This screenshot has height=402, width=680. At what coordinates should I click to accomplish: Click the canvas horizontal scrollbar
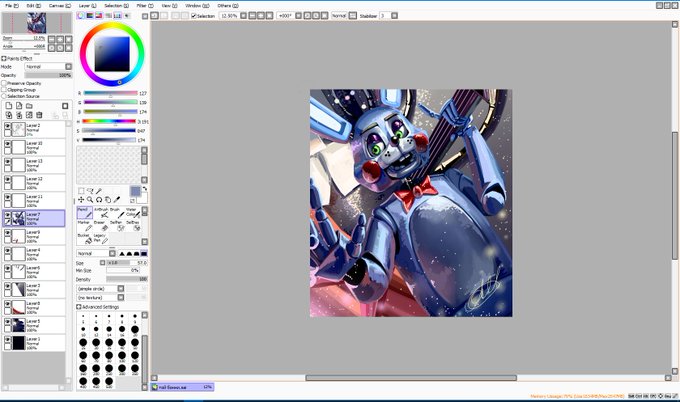coord(411,378)
